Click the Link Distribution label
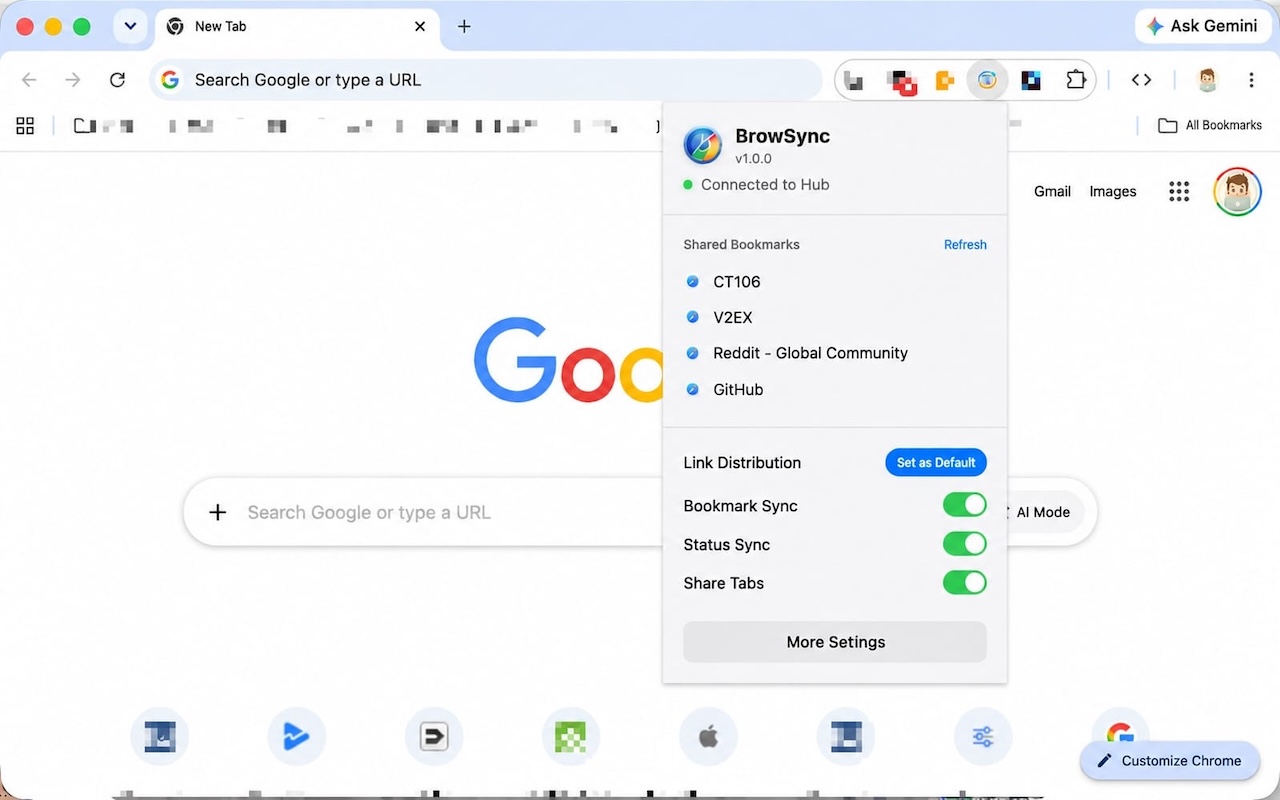This screenshot has width=1280, height=800. [742, 463]
